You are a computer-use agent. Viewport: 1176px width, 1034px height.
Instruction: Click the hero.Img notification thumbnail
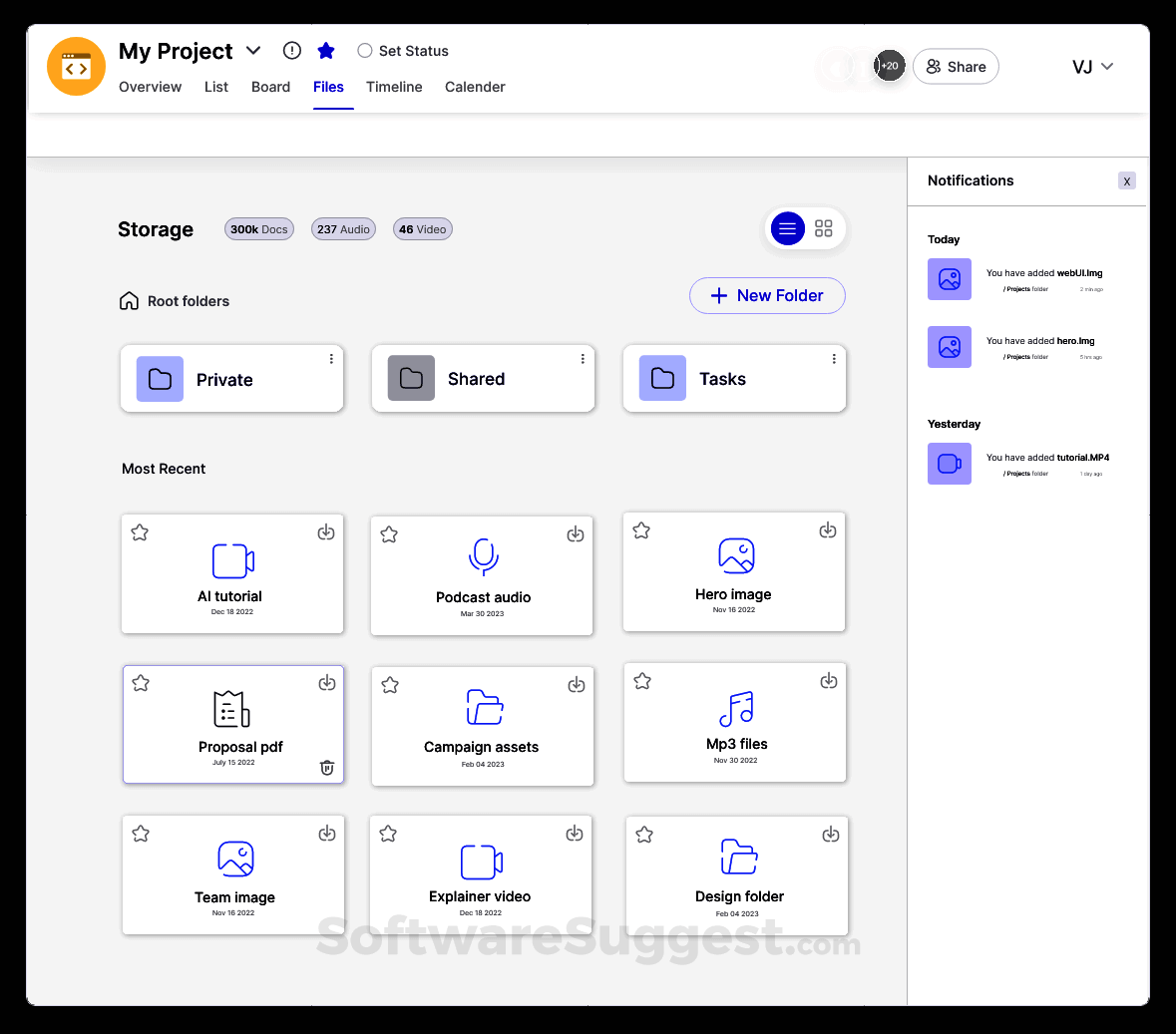(949, 347)
